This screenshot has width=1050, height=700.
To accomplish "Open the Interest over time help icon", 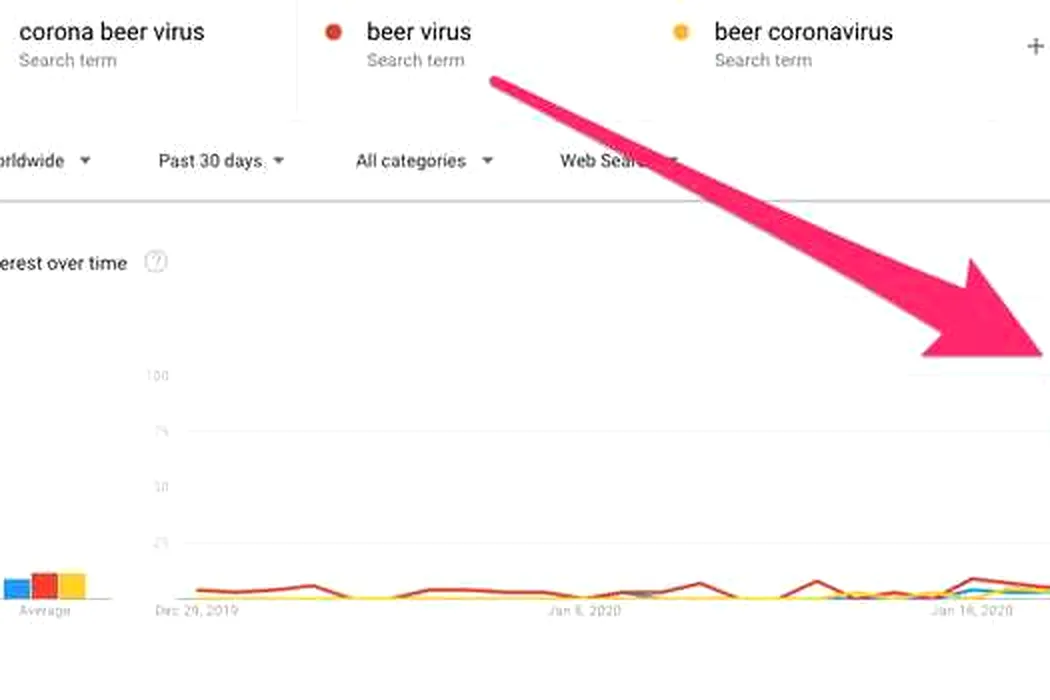I will (156, 262).
